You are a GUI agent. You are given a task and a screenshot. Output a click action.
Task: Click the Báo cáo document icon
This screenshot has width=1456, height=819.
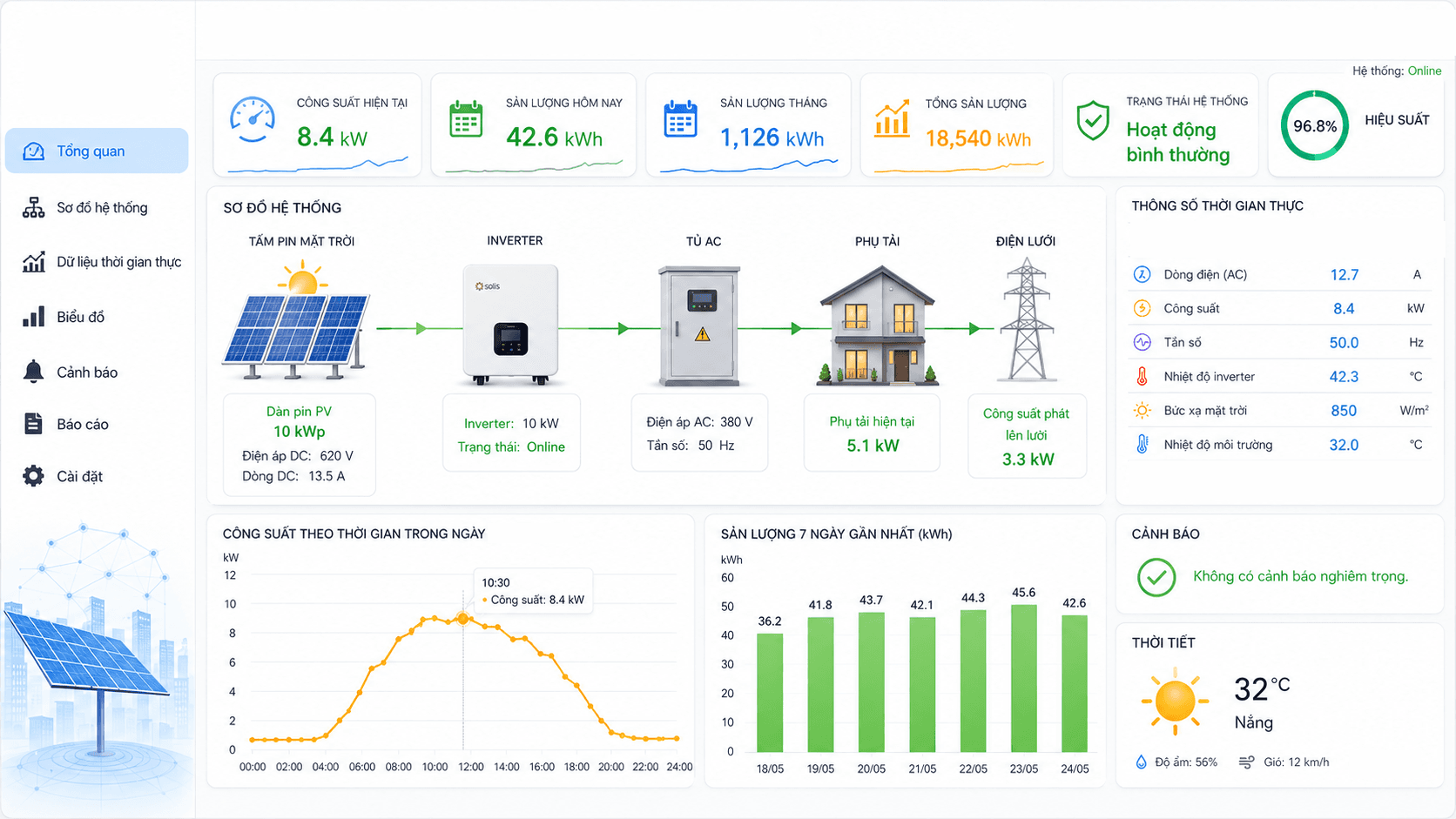pos(33,424)
